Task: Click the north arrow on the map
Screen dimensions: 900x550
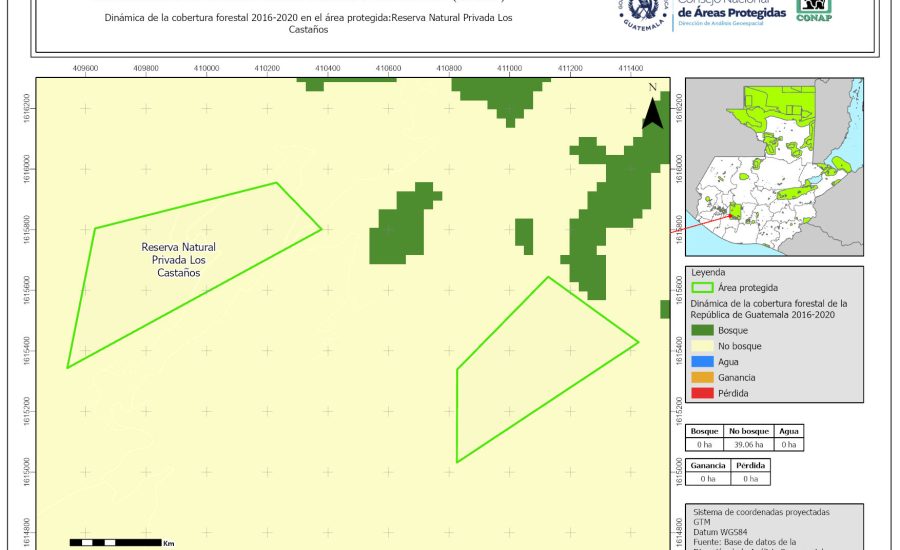Action: pos(652,107)
